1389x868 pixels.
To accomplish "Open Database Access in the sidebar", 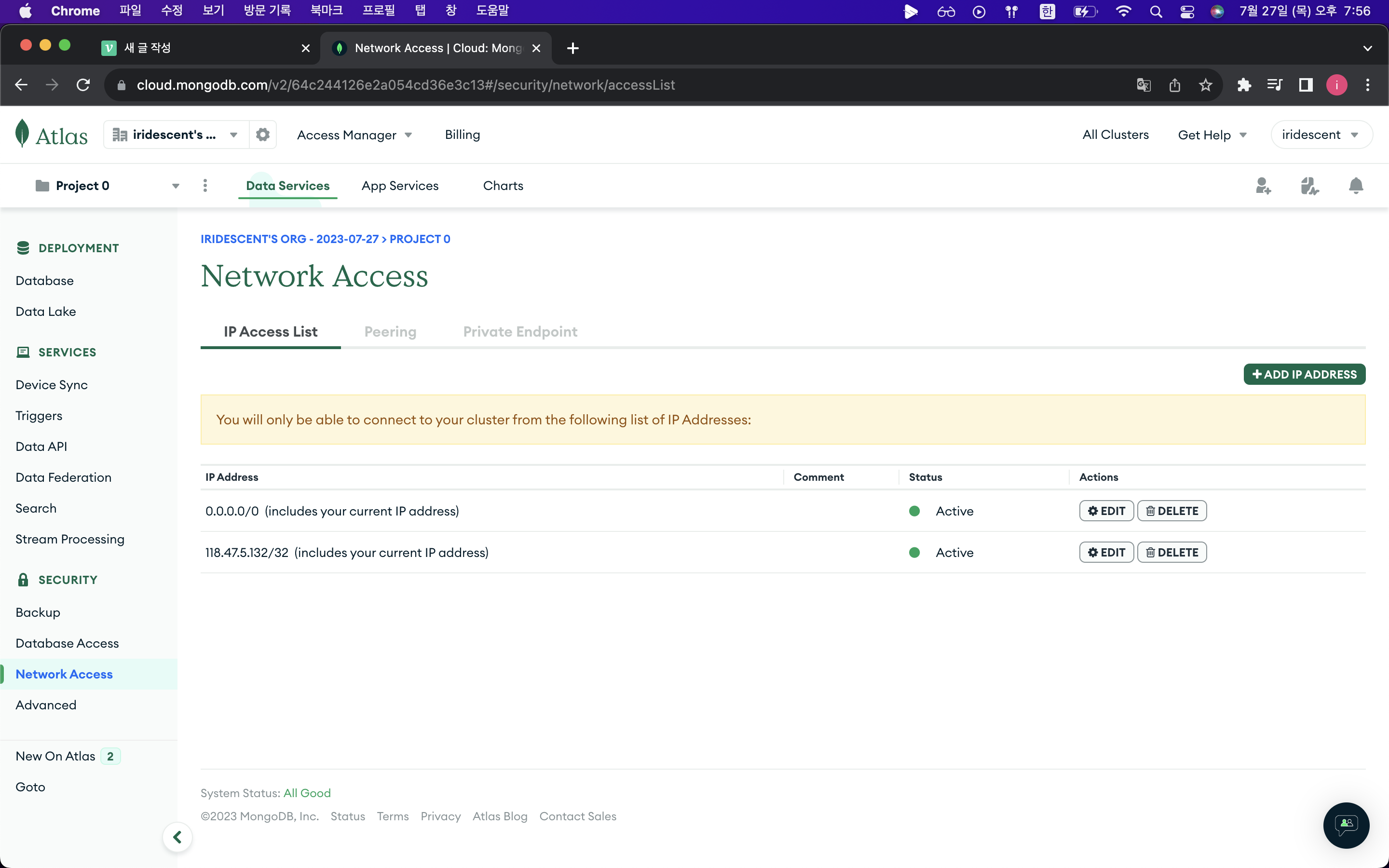I will click(x=67, y=643).
